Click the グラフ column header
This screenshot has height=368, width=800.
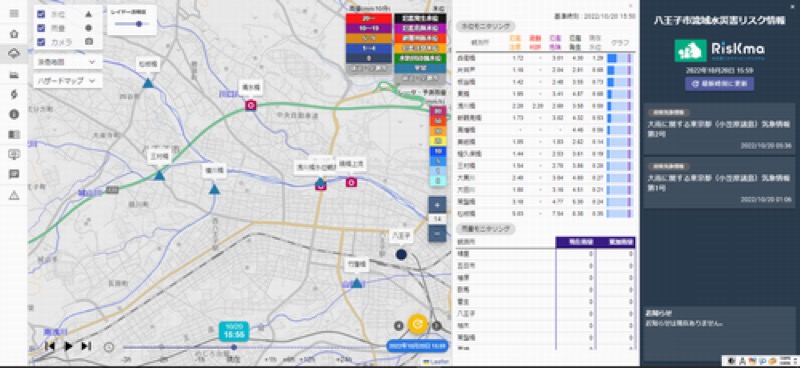[619, 43]
